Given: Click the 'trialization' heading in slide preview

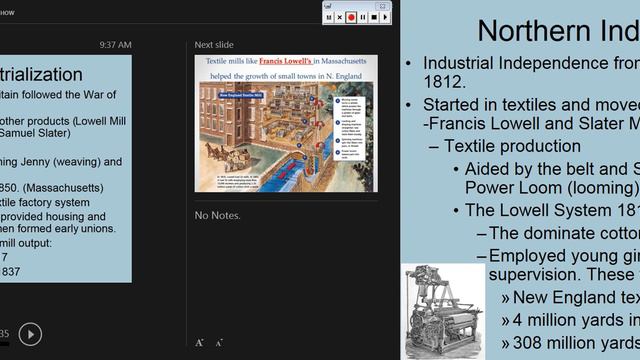Looking at the screenshot, I should [x=41, y=74].
